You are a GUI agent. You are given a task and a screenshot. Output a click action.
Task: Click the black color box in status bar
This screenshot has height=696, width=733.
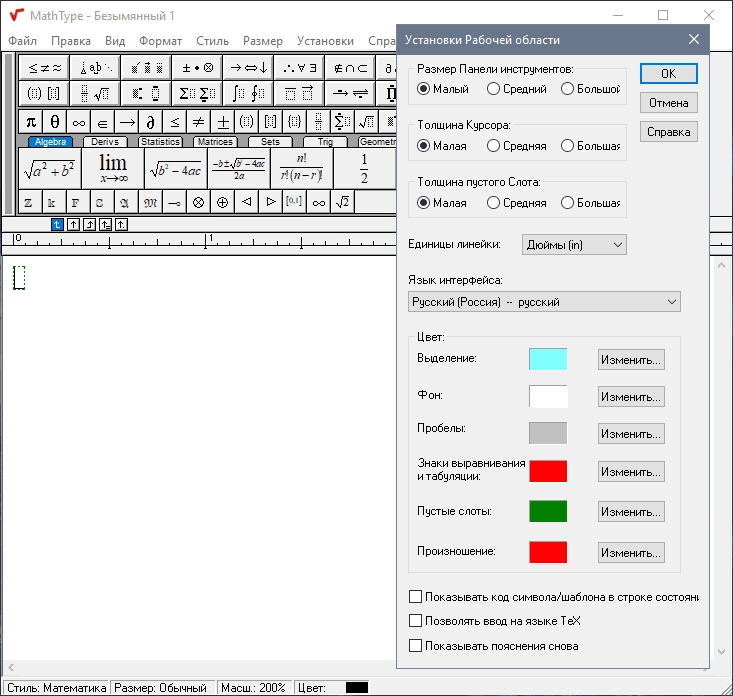(x=357, y=688)
